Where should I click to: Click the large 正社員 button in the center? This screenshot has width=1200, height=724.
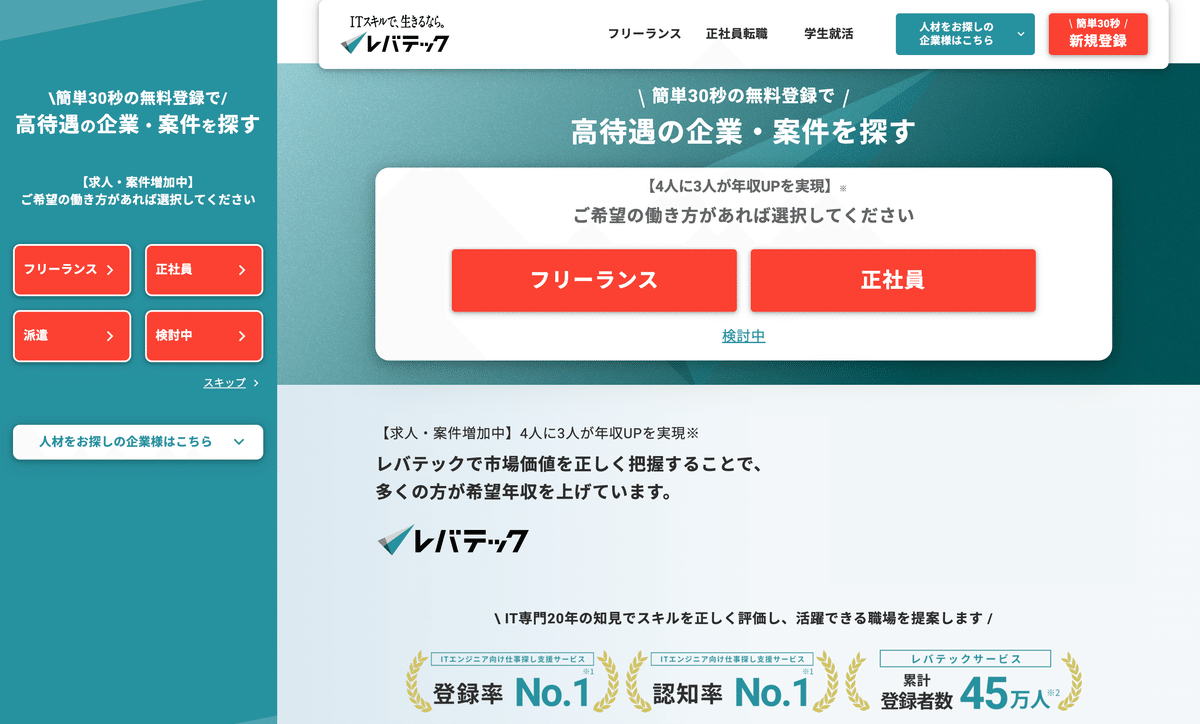893,281
